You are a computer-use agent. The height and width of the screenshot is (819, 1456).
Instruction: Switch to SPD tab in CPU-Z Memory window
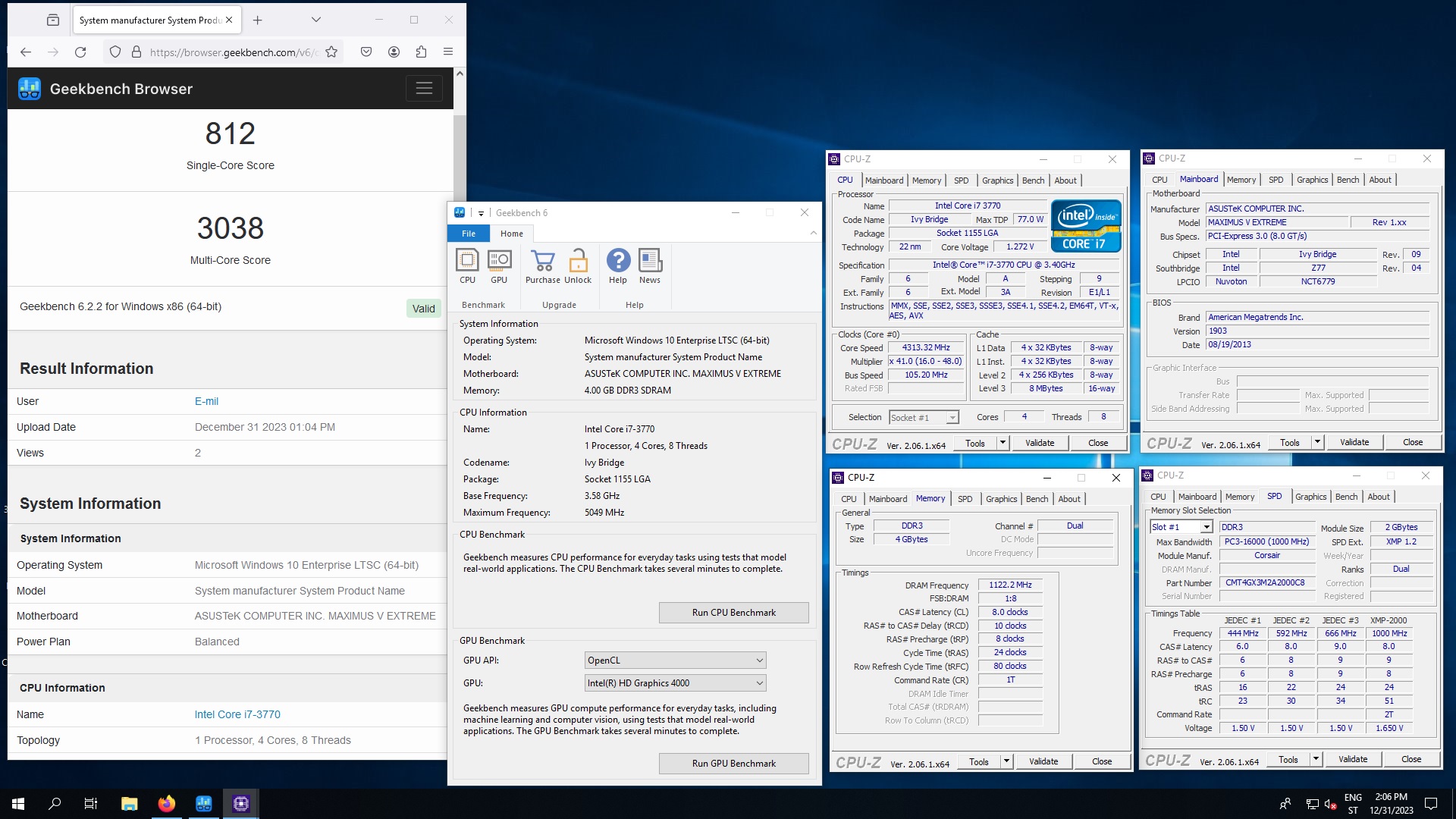[x=965, y=499]
